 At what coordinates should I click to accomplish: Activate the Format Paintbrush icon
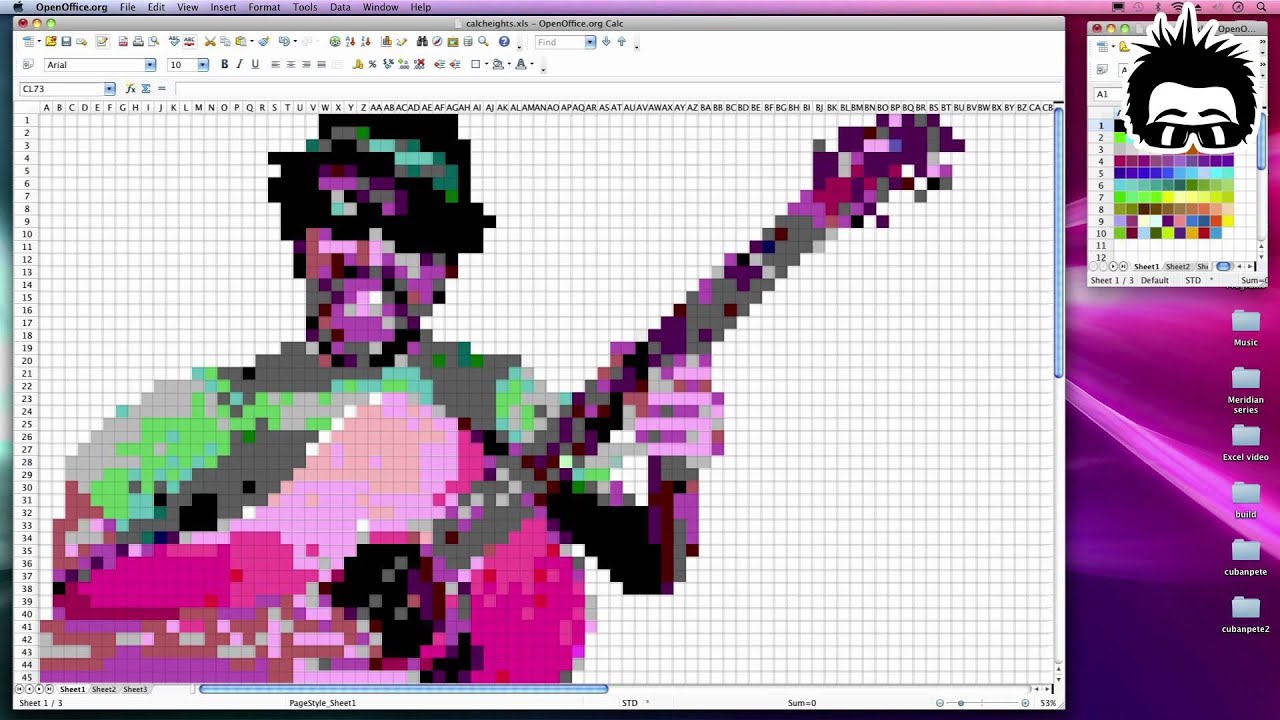point(265,41)
